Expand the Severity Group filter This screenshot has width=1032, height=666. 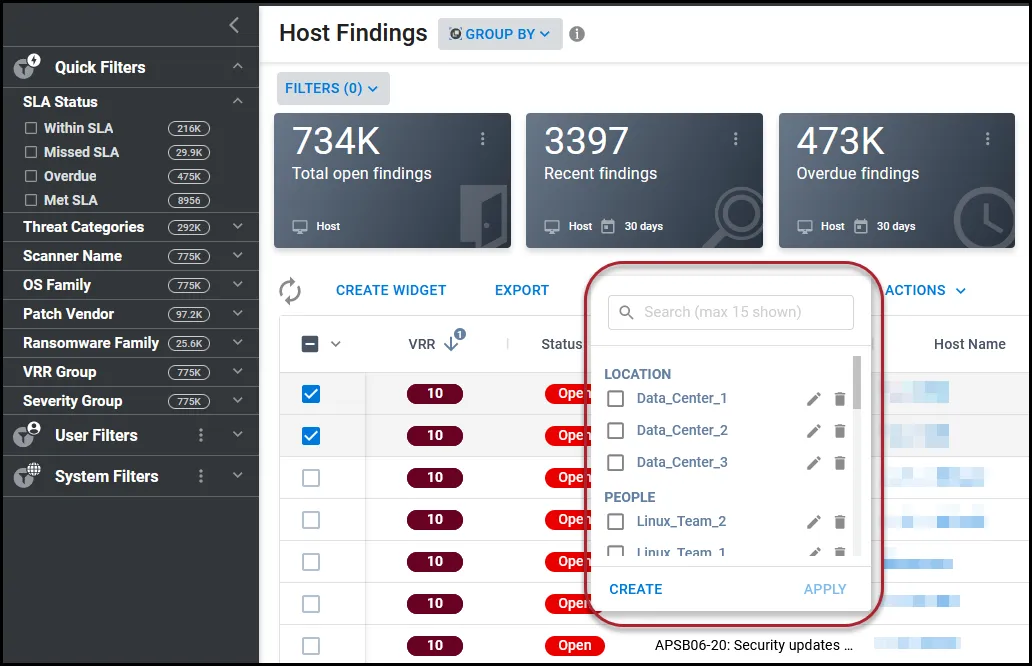tap(238, 400)
